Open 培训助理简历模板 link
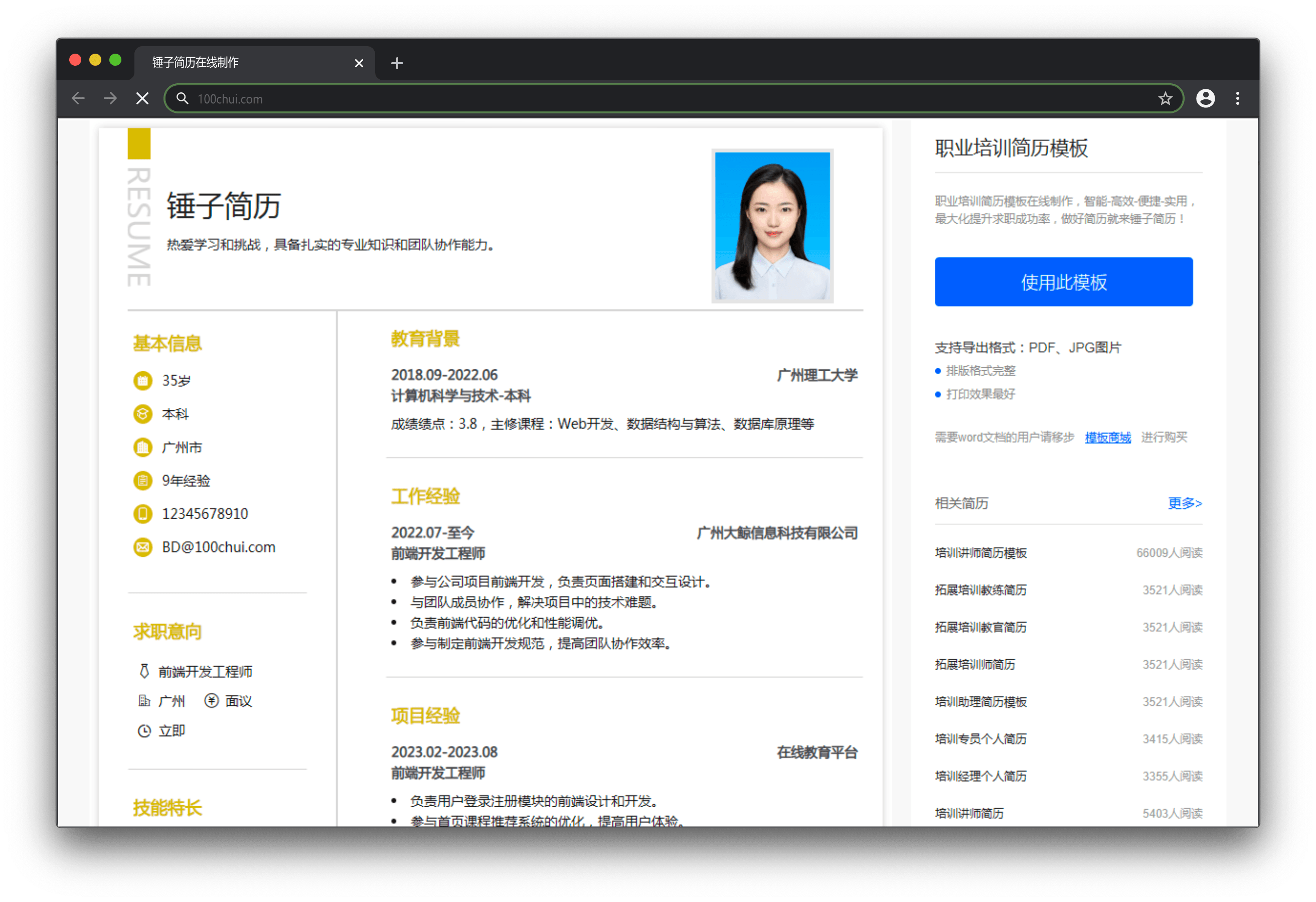Viewport: 1316px width, 902px height. [981, 702]
